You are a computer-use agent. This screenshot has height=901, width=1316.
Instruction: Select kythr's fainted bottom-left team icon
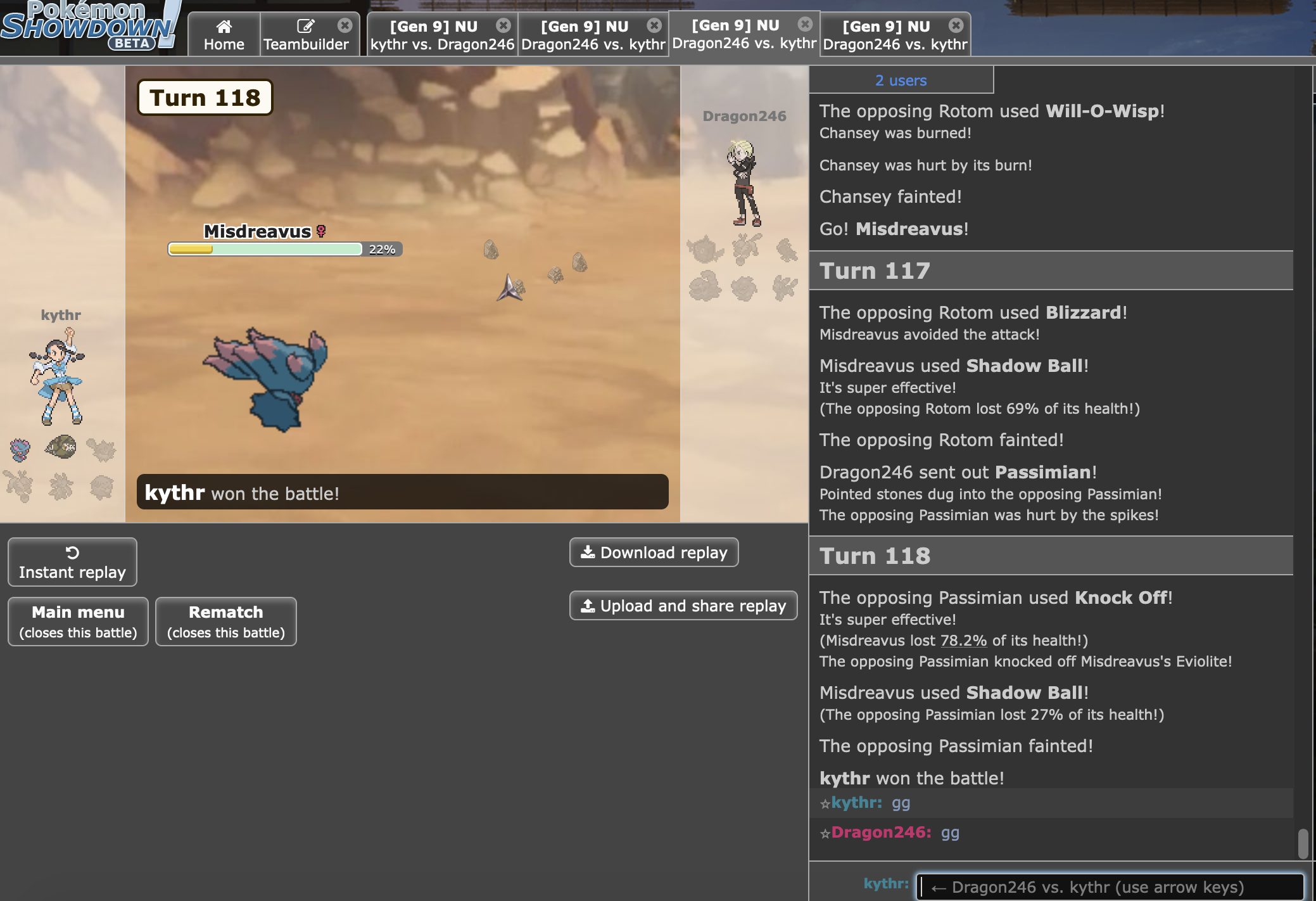coord(19,487)
